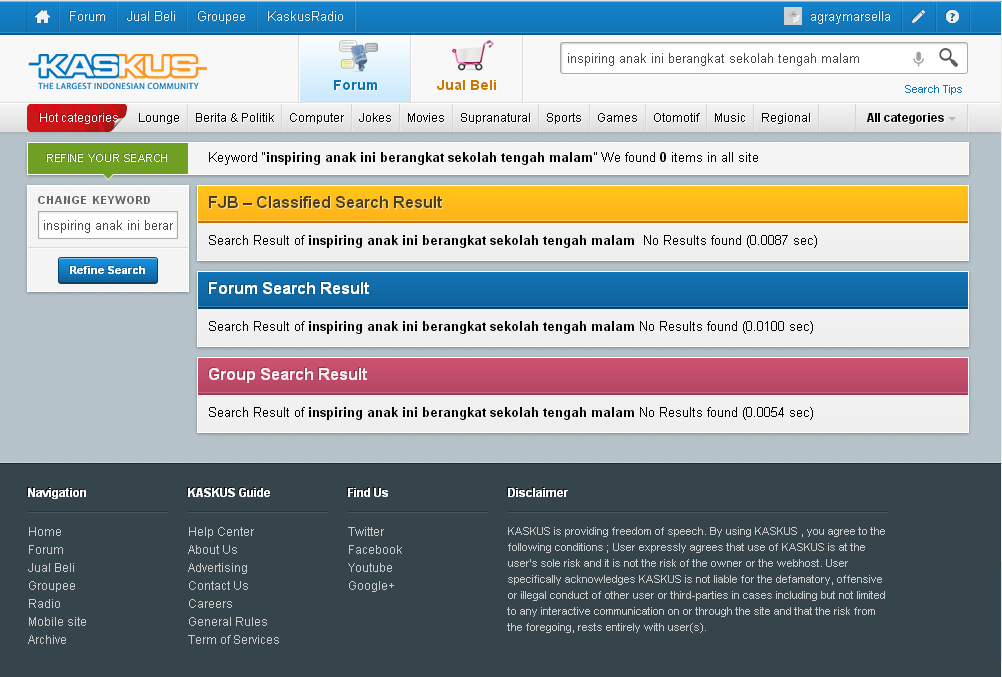Image resolution: width=1002 pixels, height=677 pixels.
Task: Open Help Center link in footer
Action: [x=220, y=531]
